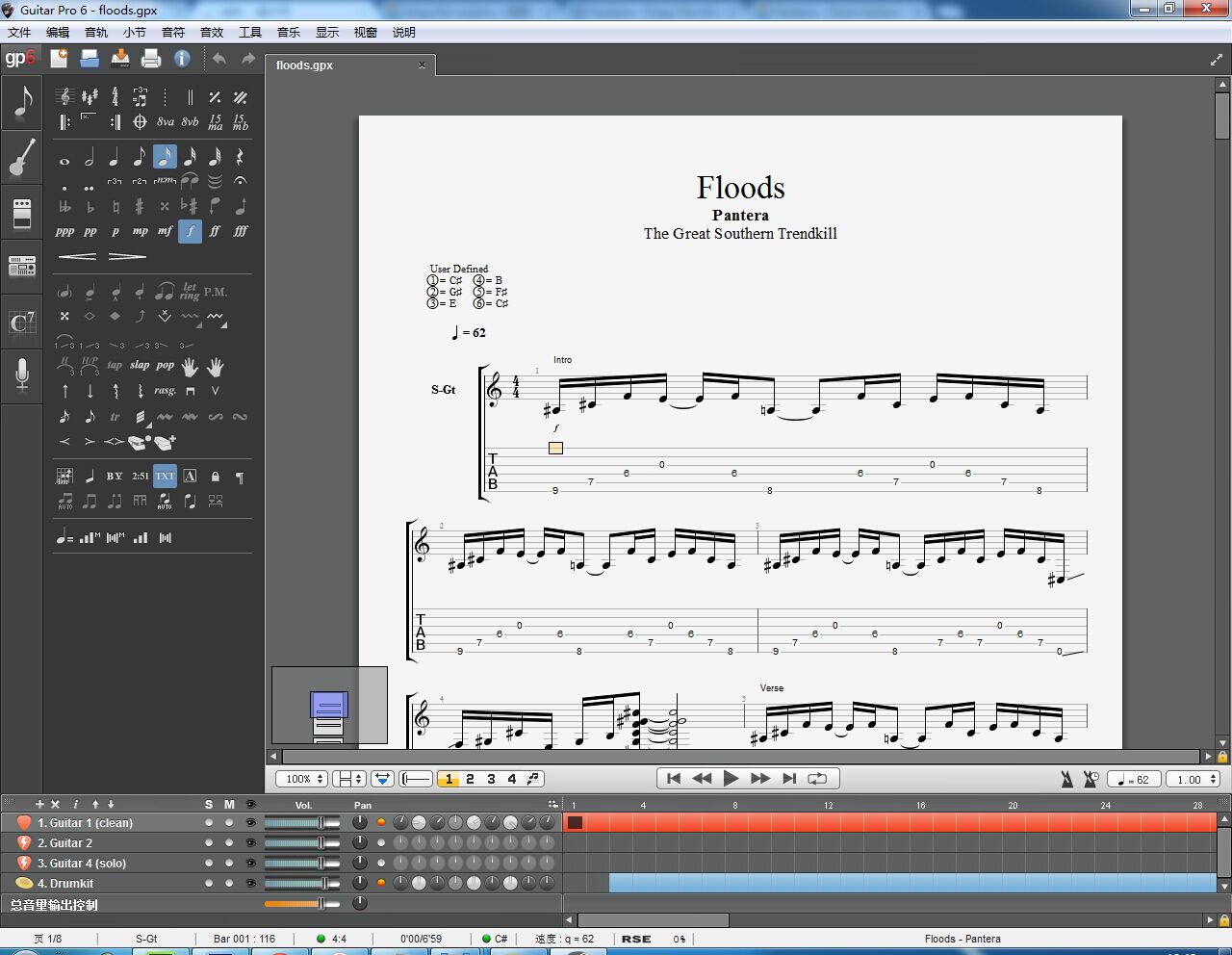
Task: Set dynamic to ppp
Action: [64, 231]
